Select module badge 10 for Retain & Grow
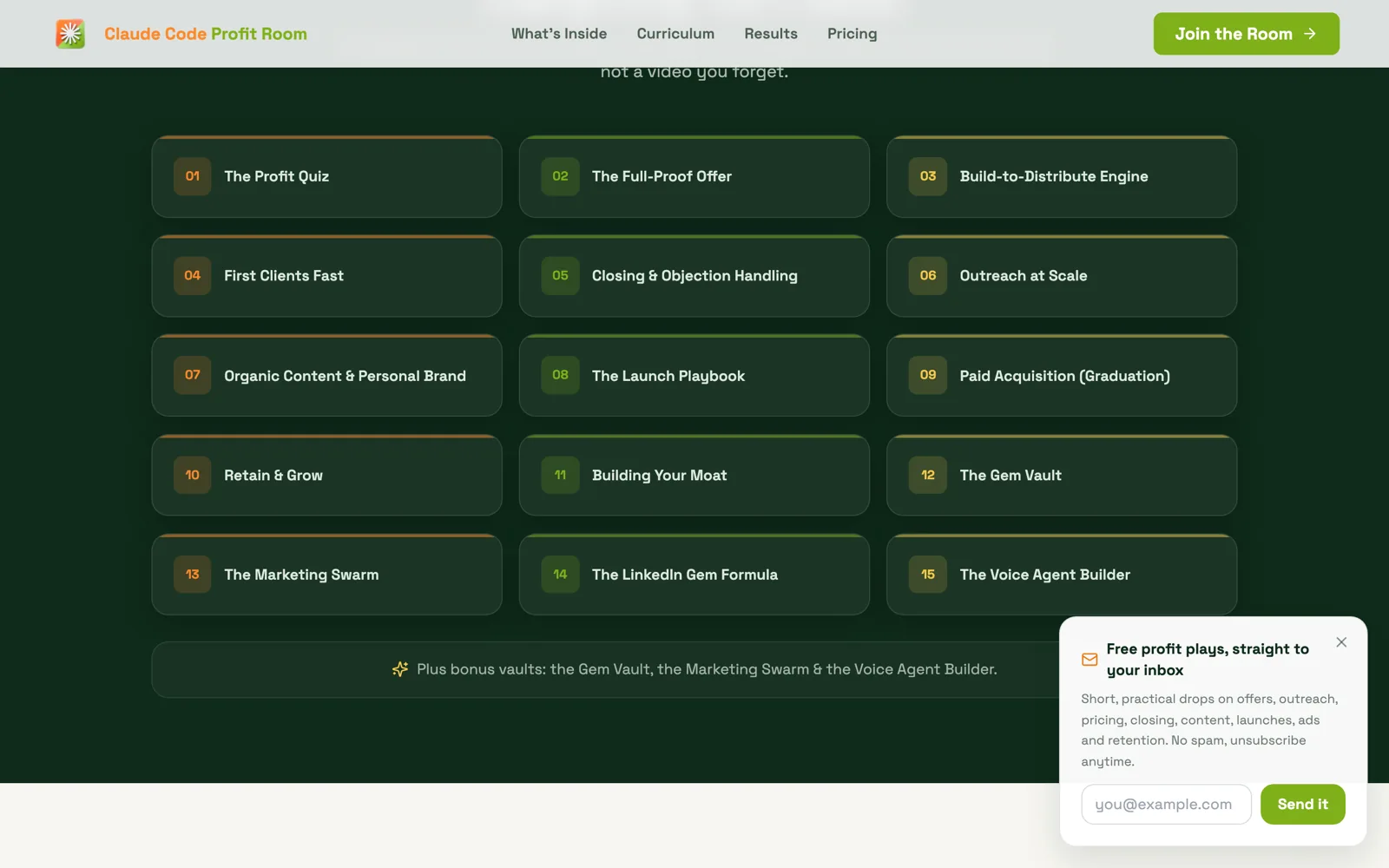The width and height of the screenshot is (1389, 868). pyautogui.click(x=193, y=476)
